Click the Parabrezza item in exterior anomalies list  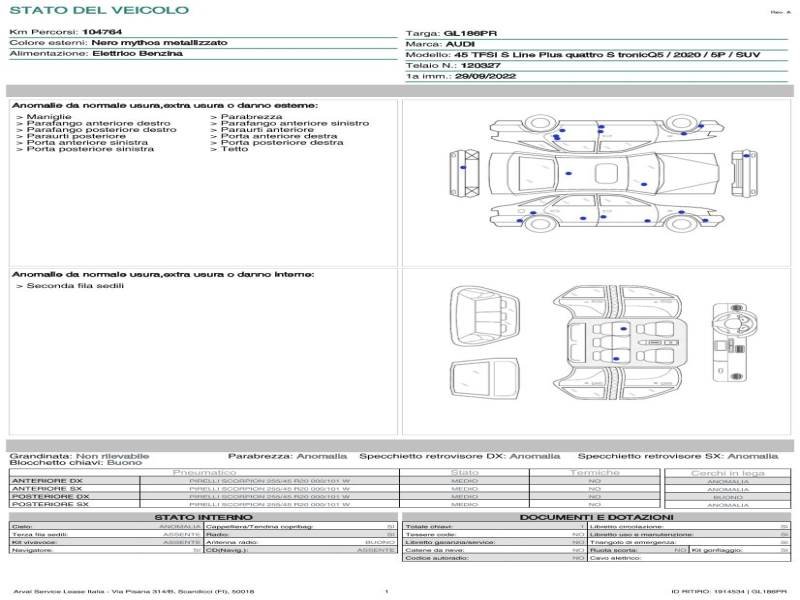tap(240, 117)
